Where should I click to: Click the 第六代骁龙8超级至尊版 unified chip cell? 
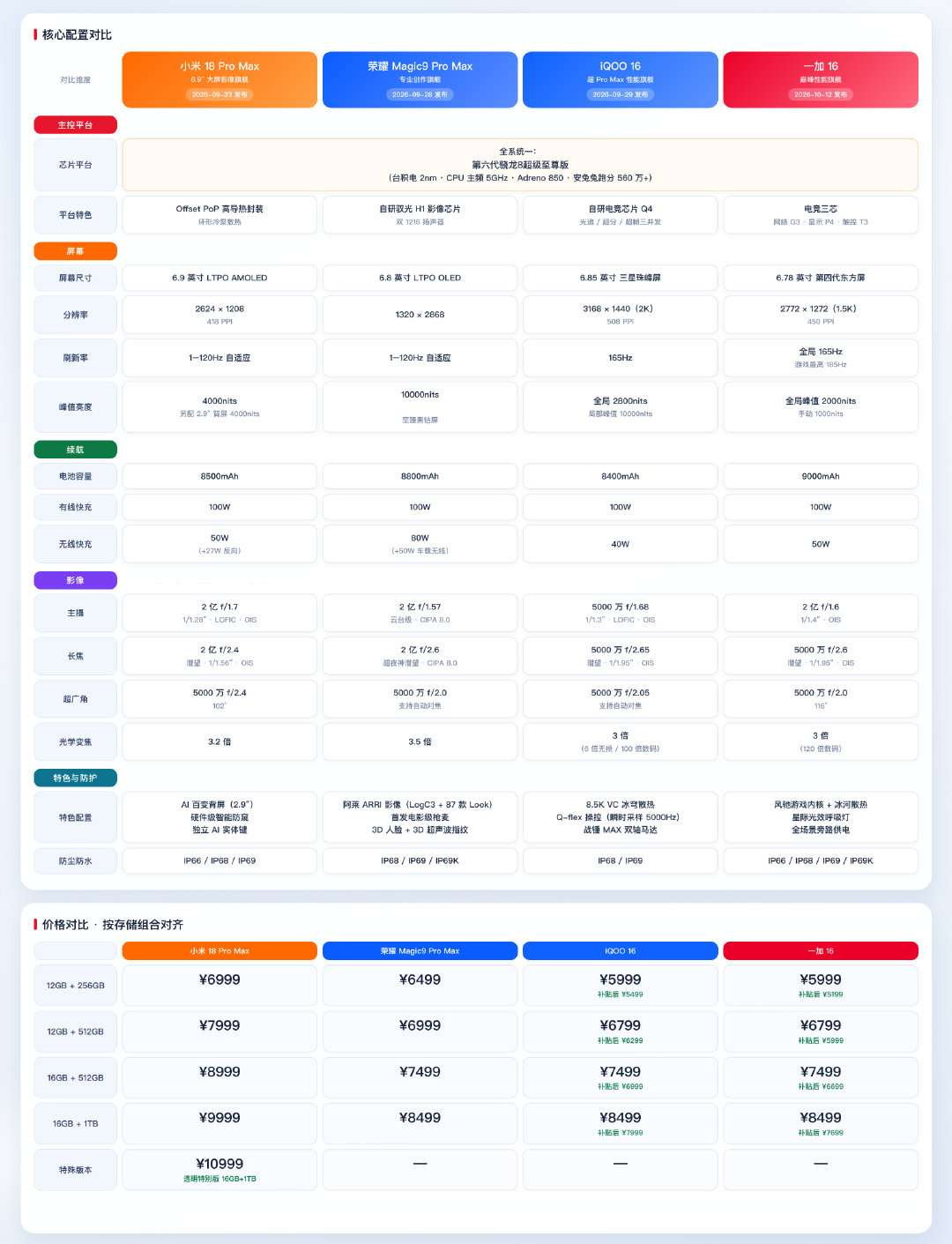(x=520, y=165)
